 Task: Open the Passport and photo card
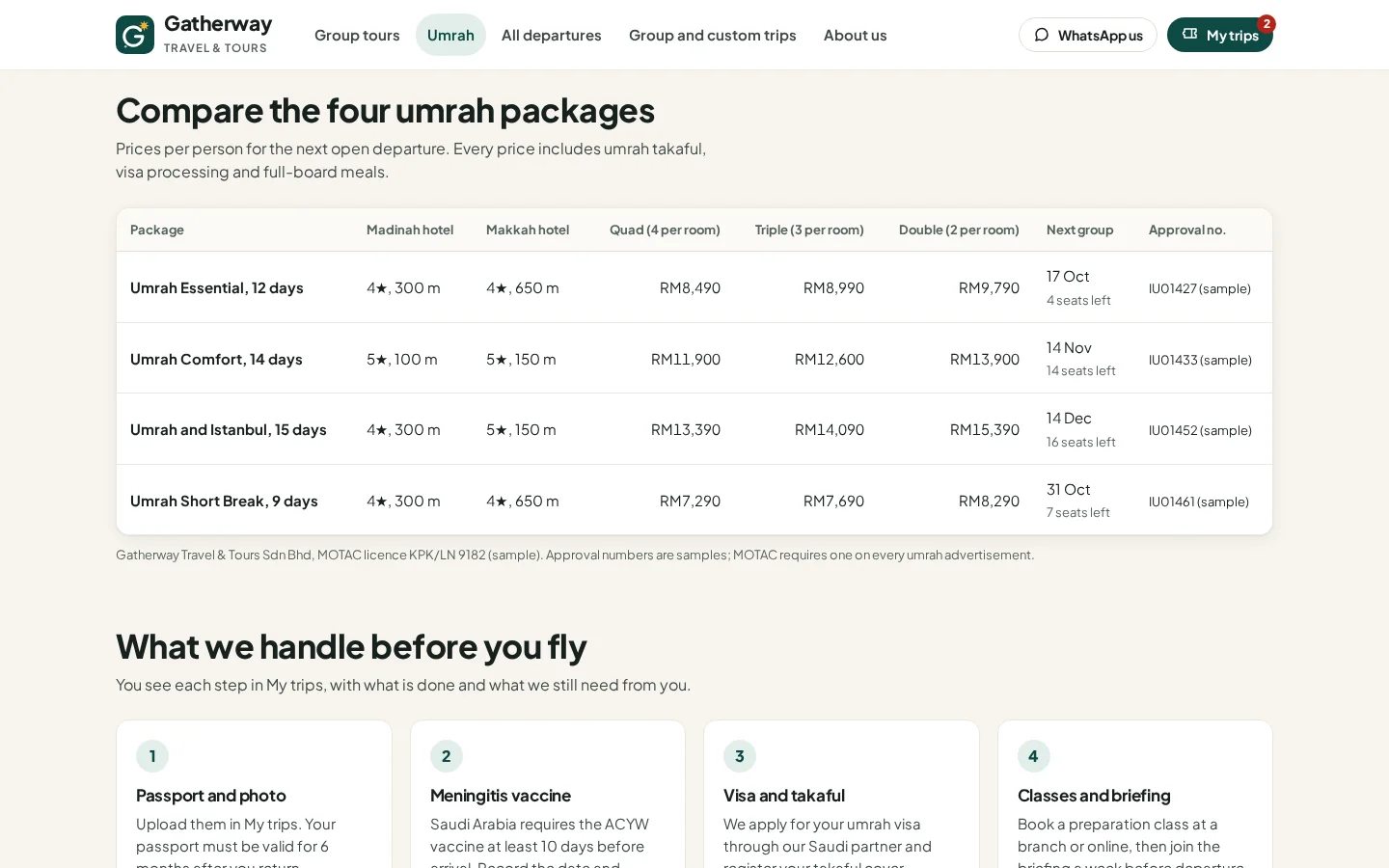click(254, 794)
